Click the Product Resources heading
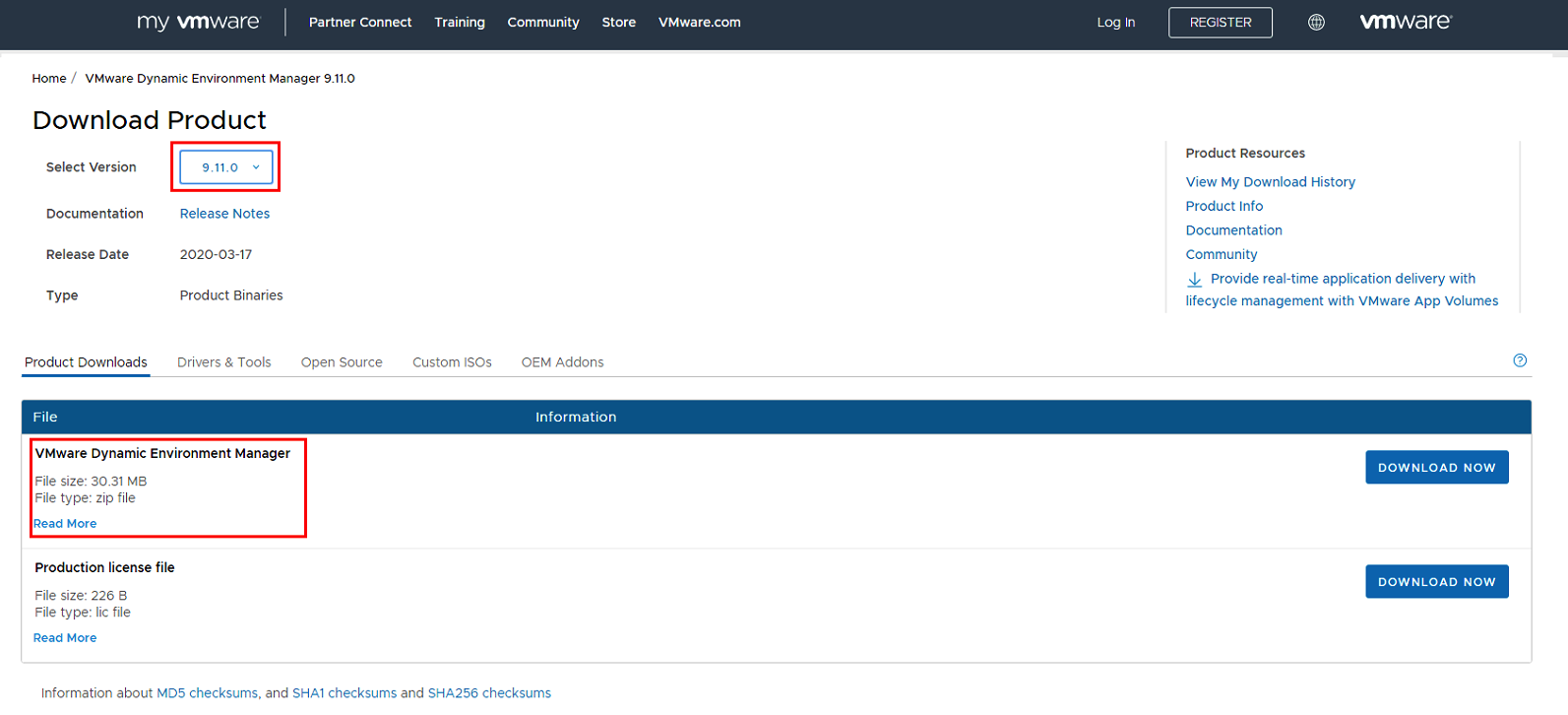 [x=1245, y=153]
